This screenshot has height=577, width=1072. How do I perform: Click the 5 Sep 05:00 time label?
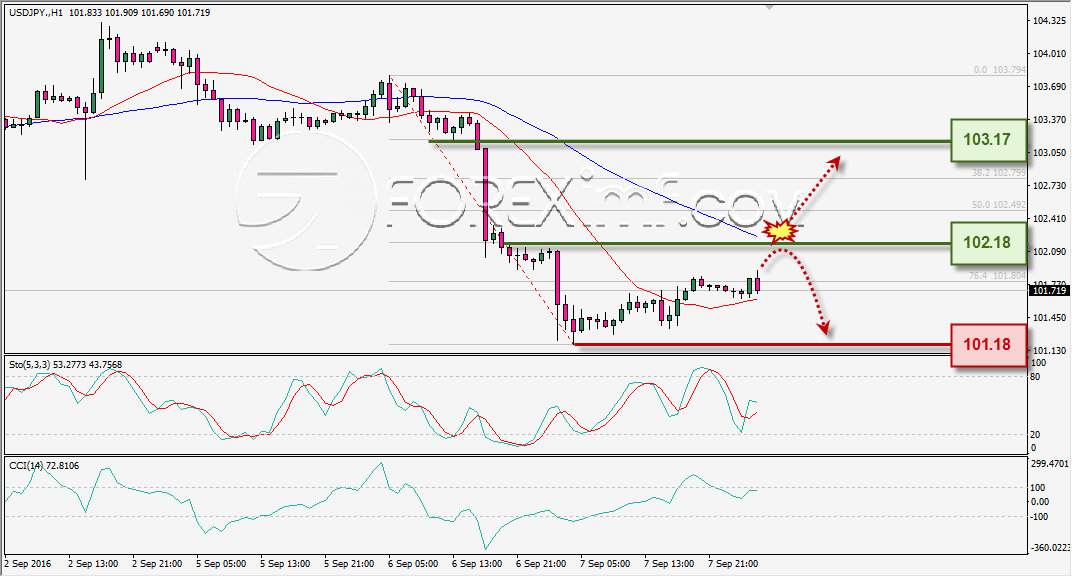(221, 564)
